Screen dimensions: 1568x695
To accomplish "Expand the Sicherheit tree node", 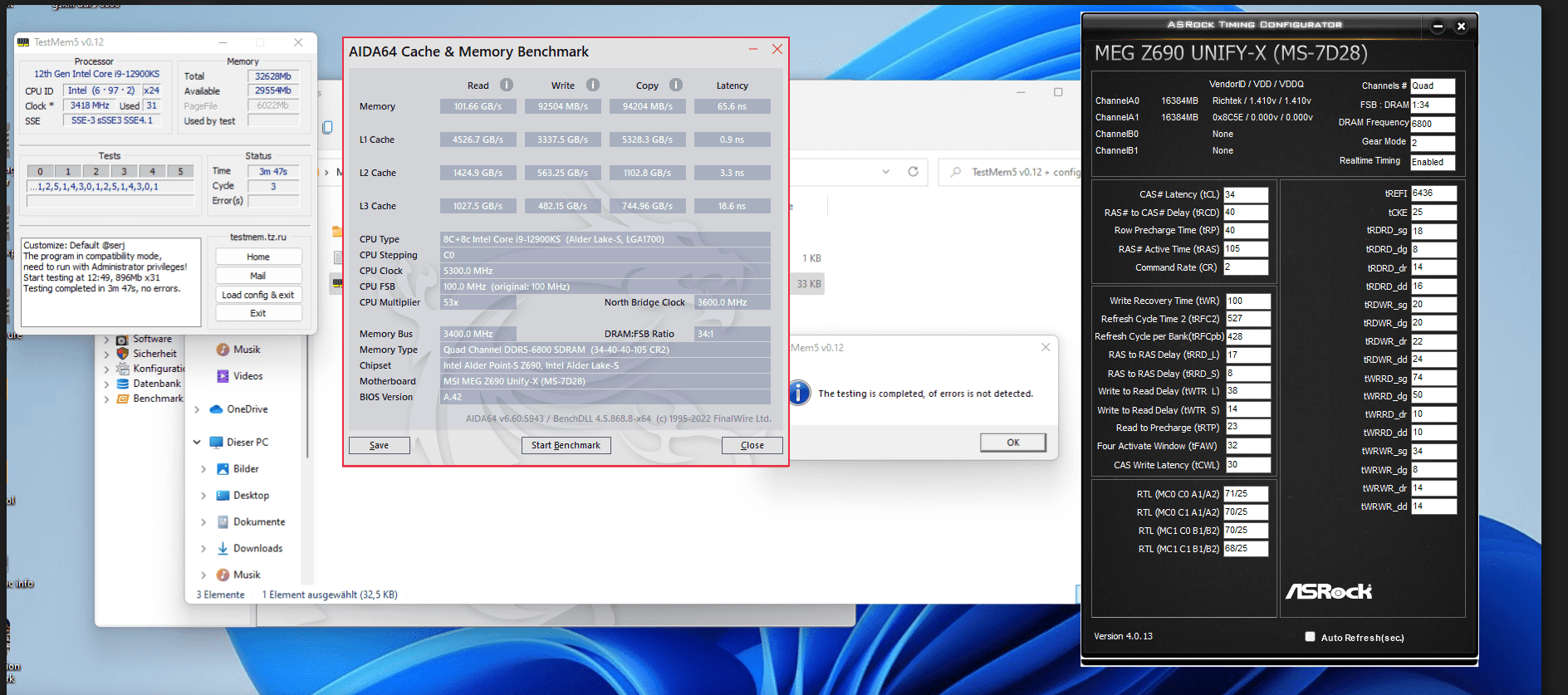I will [x=106, y=355].
